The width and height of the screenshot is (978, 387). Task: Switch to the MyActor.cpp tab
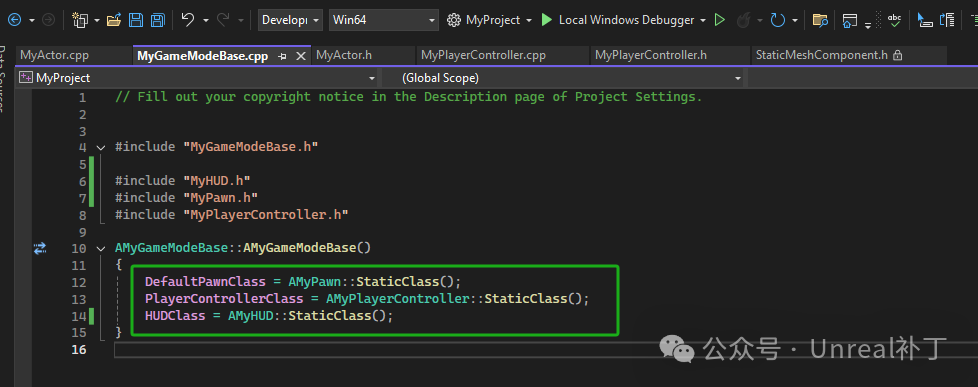[54, 55]
